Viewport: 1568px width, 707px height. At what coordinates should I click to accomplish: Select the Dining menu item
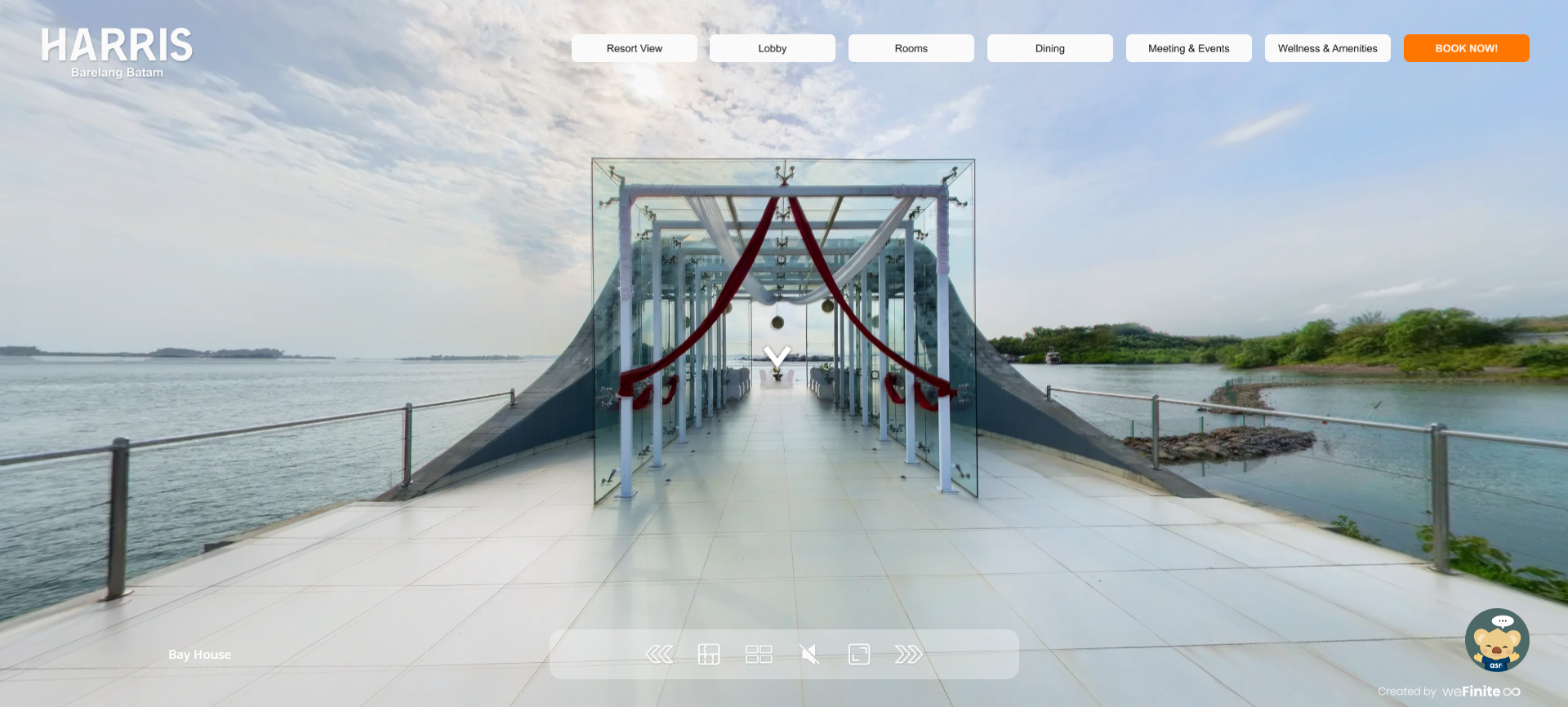point(1049,48)
